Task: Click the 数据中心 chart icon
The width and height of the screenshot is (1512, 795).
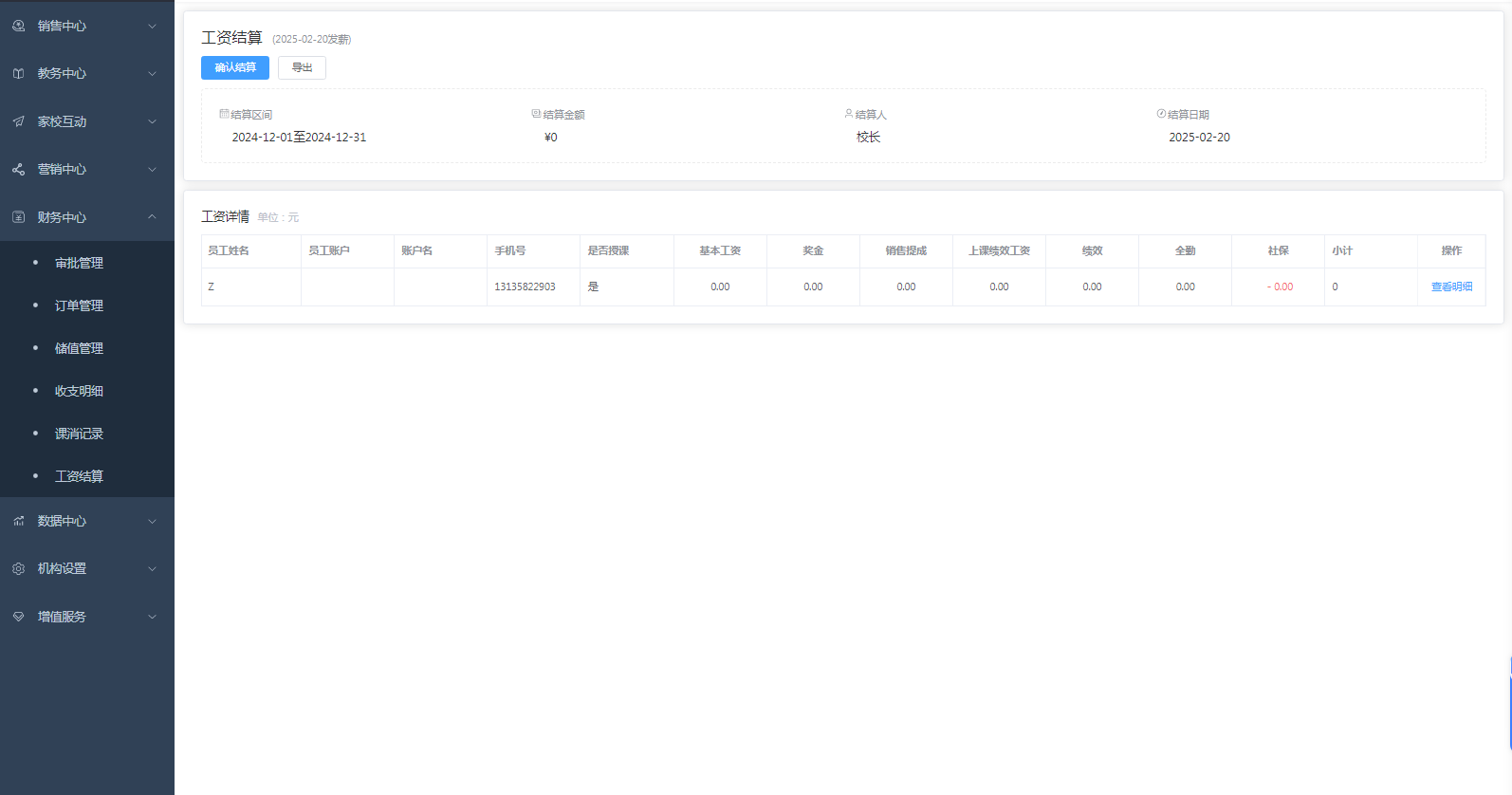Action: [x=19, y=521]
